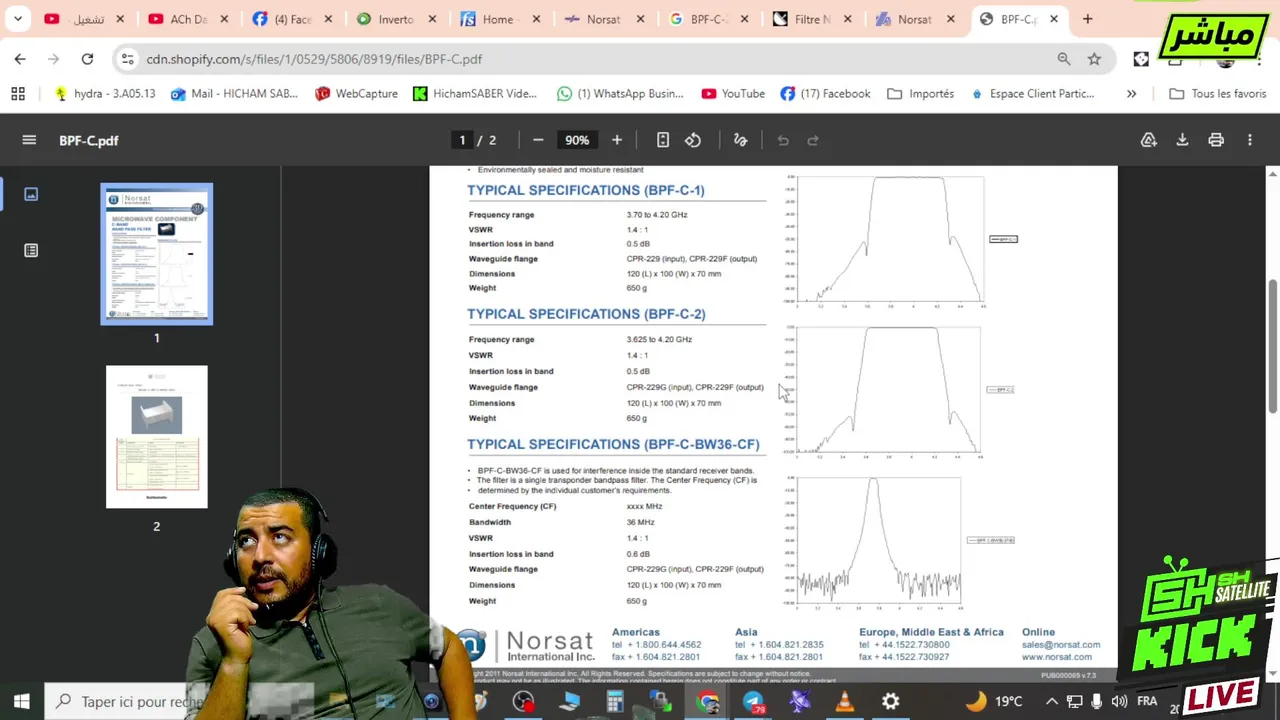Click the www.norsat.com link in PDF
1280x720 pixels.
point(1056,657)
